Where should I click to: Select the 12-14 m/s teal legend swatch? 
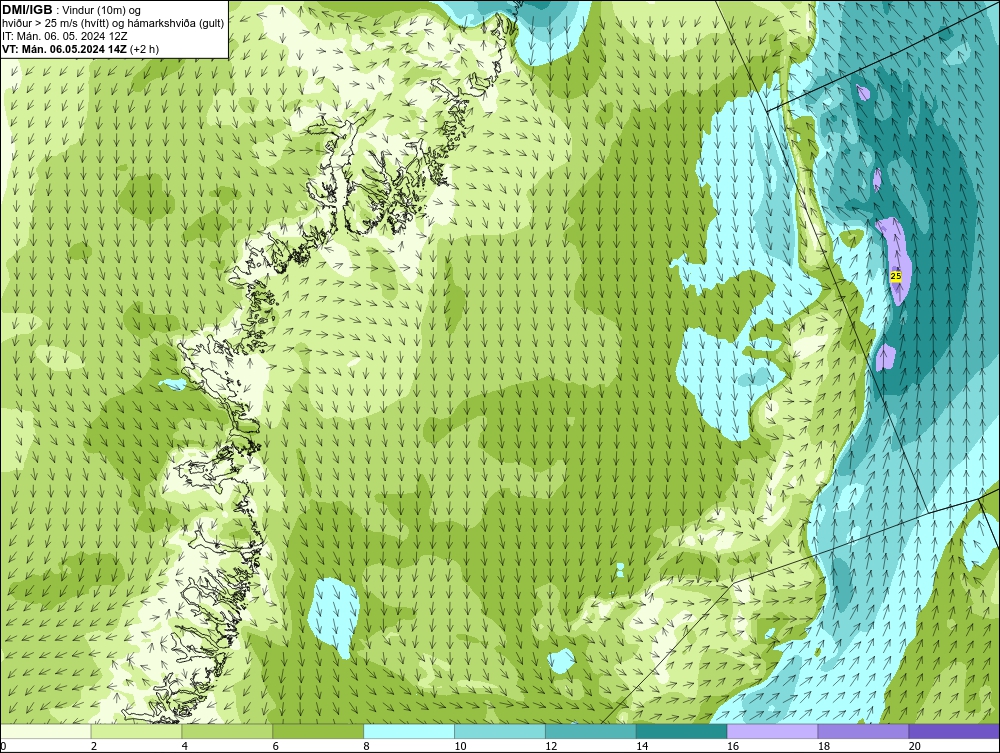(x=591, y=731)
